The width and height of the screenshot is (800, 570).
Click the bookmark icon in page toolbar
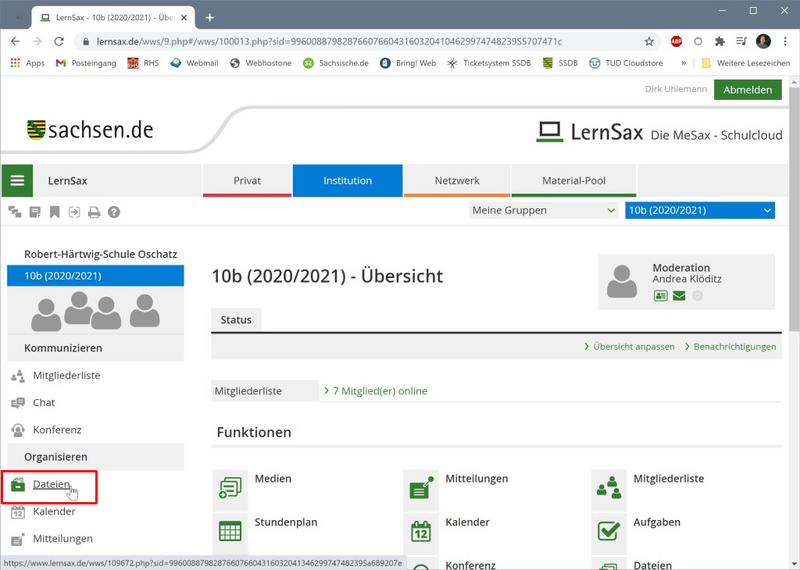(x=54, y=212)
